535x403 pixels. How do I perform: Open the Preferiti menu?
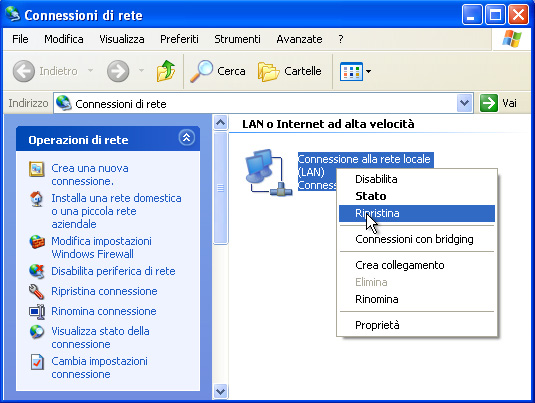coord(179,39)
